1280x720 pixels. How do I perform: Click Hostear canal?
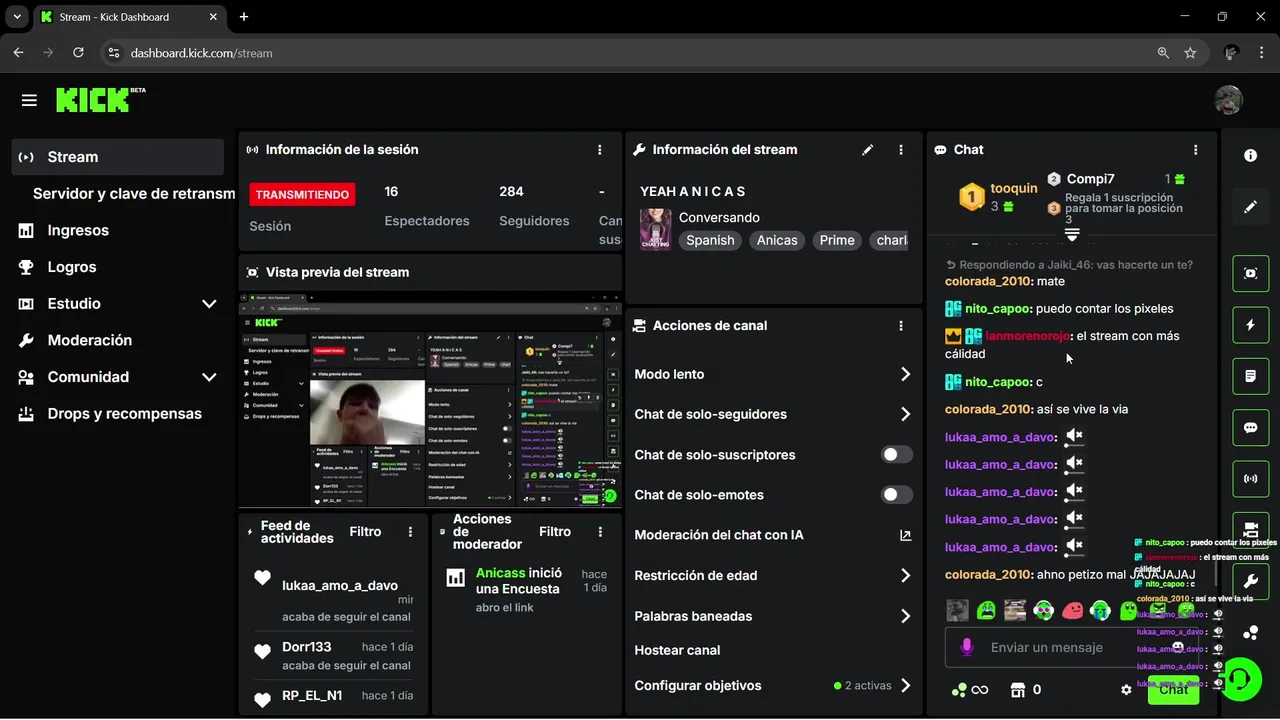pyautogui.click(x=677, y=650)
